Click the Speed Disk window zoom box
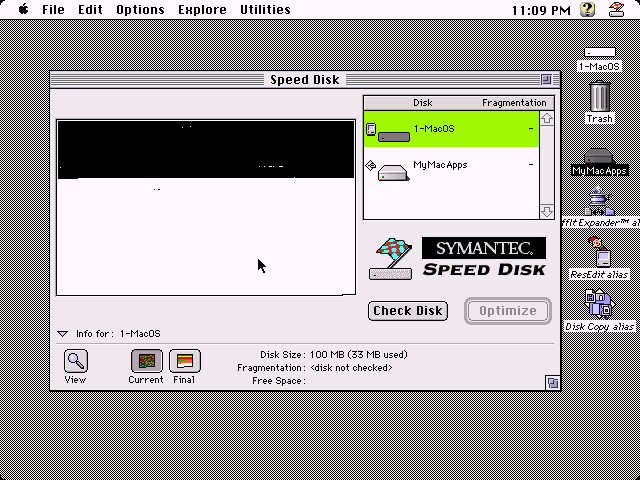Viewport: 640px width, 480px height. point(546,79)
